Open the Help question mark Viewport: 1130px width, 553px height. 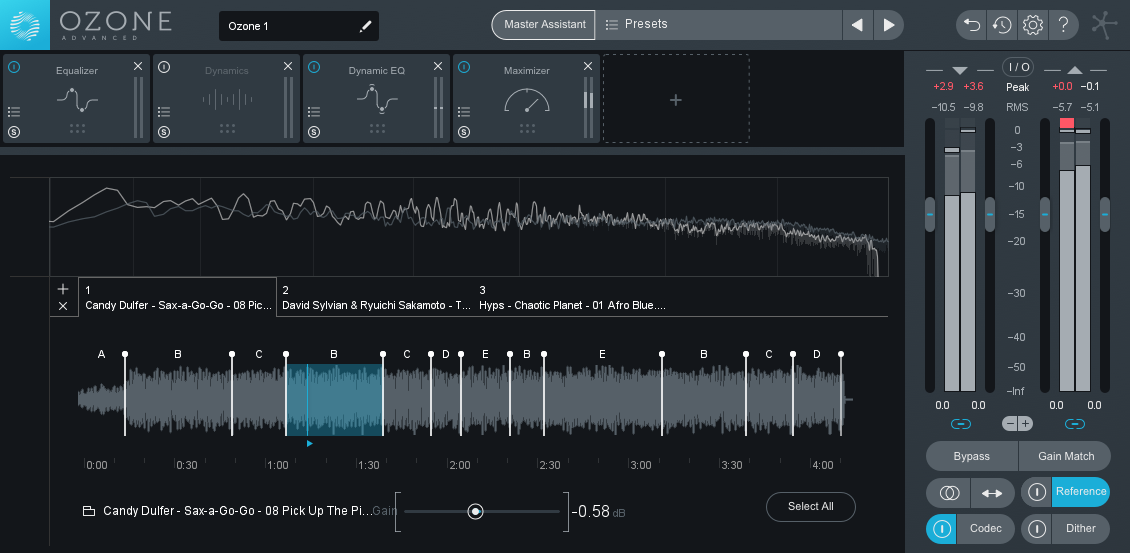[x=1063, y=25]
